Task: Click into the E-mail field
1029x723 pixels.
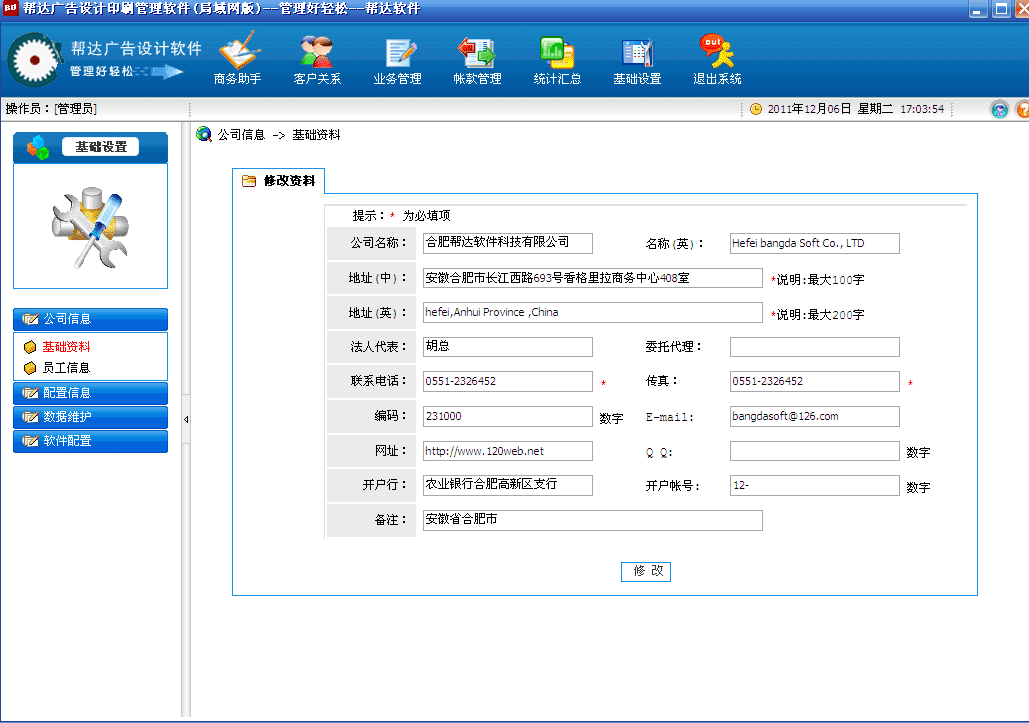Action: pyautogui.click(x=814, y=417)
